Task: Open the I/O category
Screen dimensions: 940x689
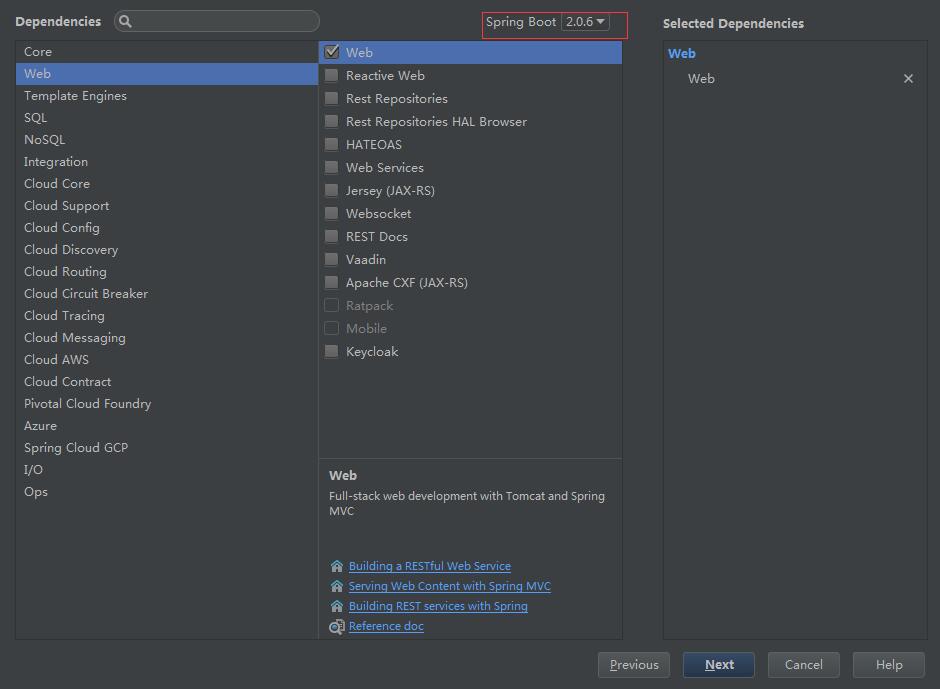Action: 167,470
